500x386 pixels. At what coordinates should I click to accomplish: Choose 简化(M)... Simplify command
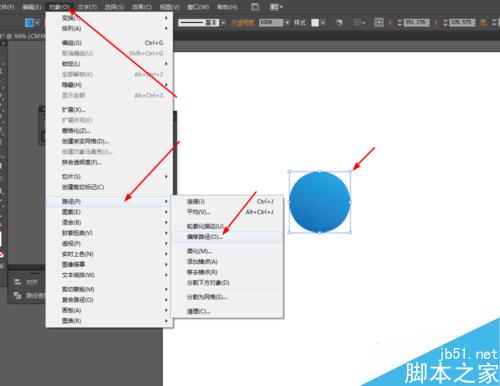click(x=227, y=251)
